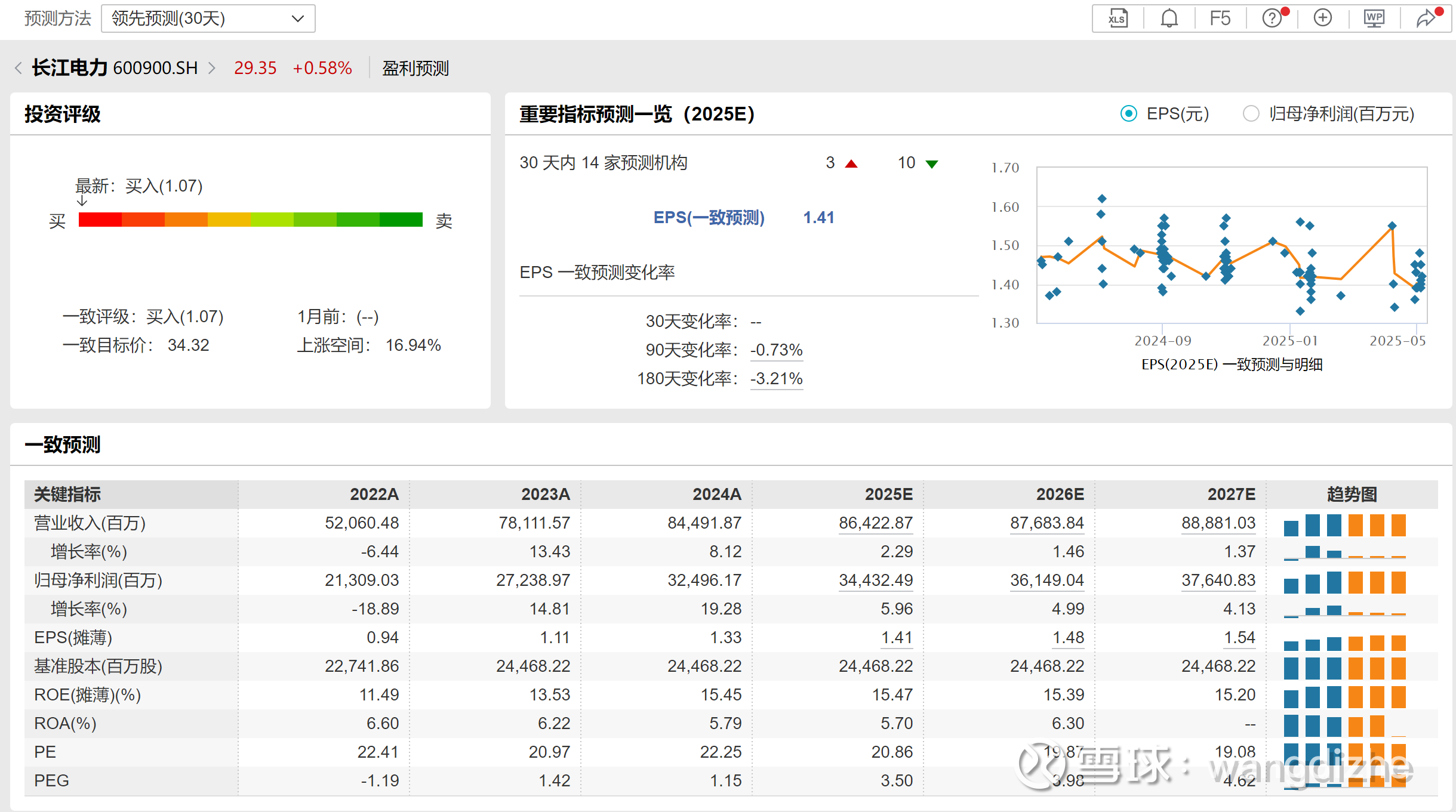Click 最新：买入(1.07) rating label

click(138, 186)
